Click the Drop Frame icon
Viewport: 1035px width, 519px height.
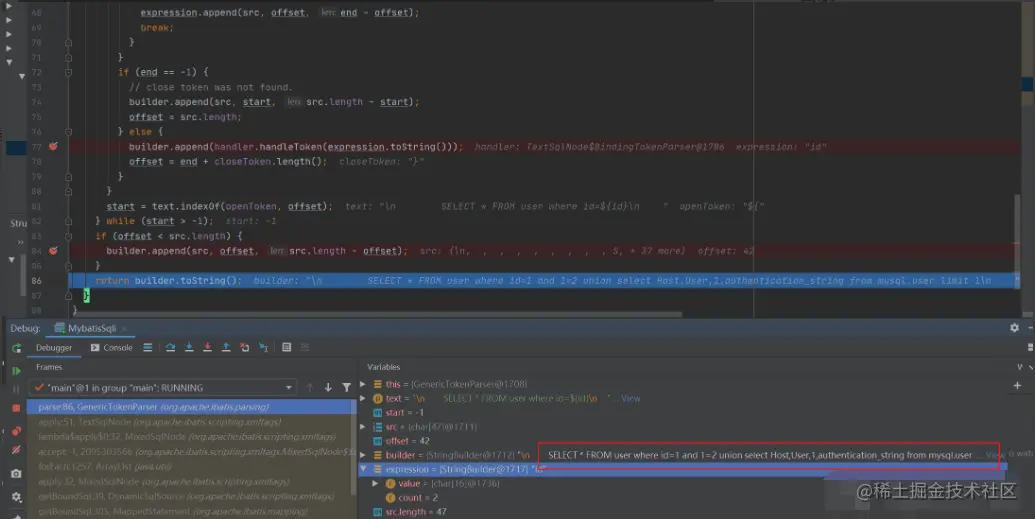tap(245, 347)
